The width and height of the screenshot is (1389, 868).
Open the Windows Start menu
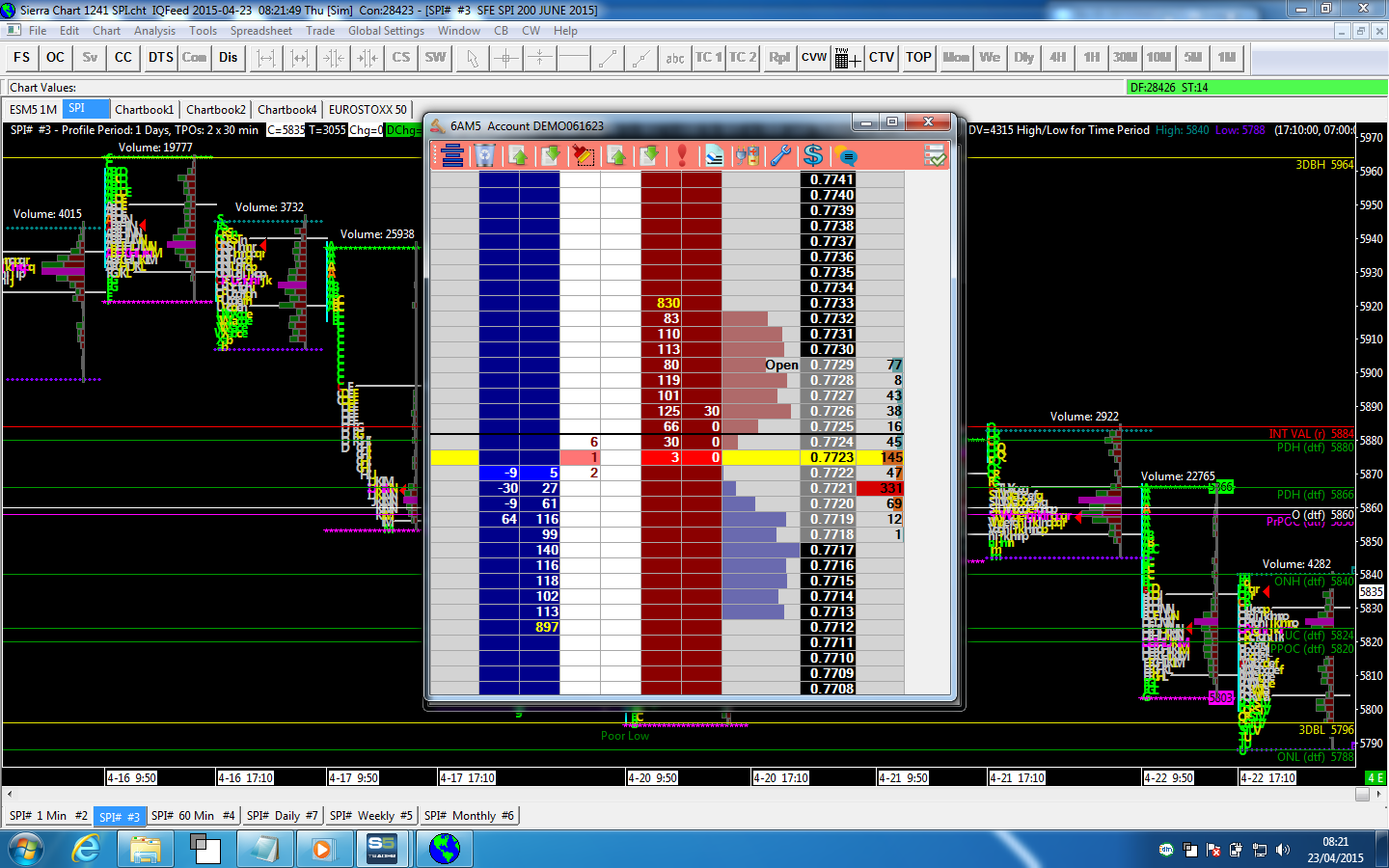pyautogui.click(x=25, y=850)
